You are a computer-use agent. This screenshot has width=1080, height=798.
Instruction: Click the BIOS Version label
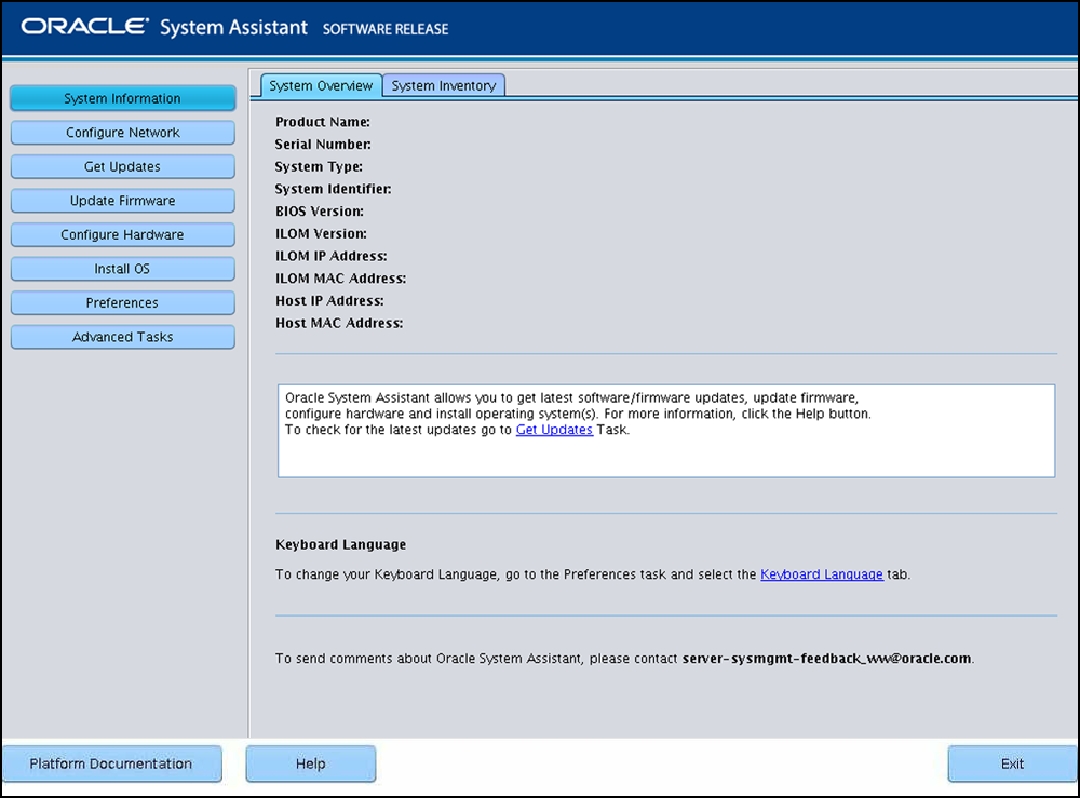coord(320,211)
